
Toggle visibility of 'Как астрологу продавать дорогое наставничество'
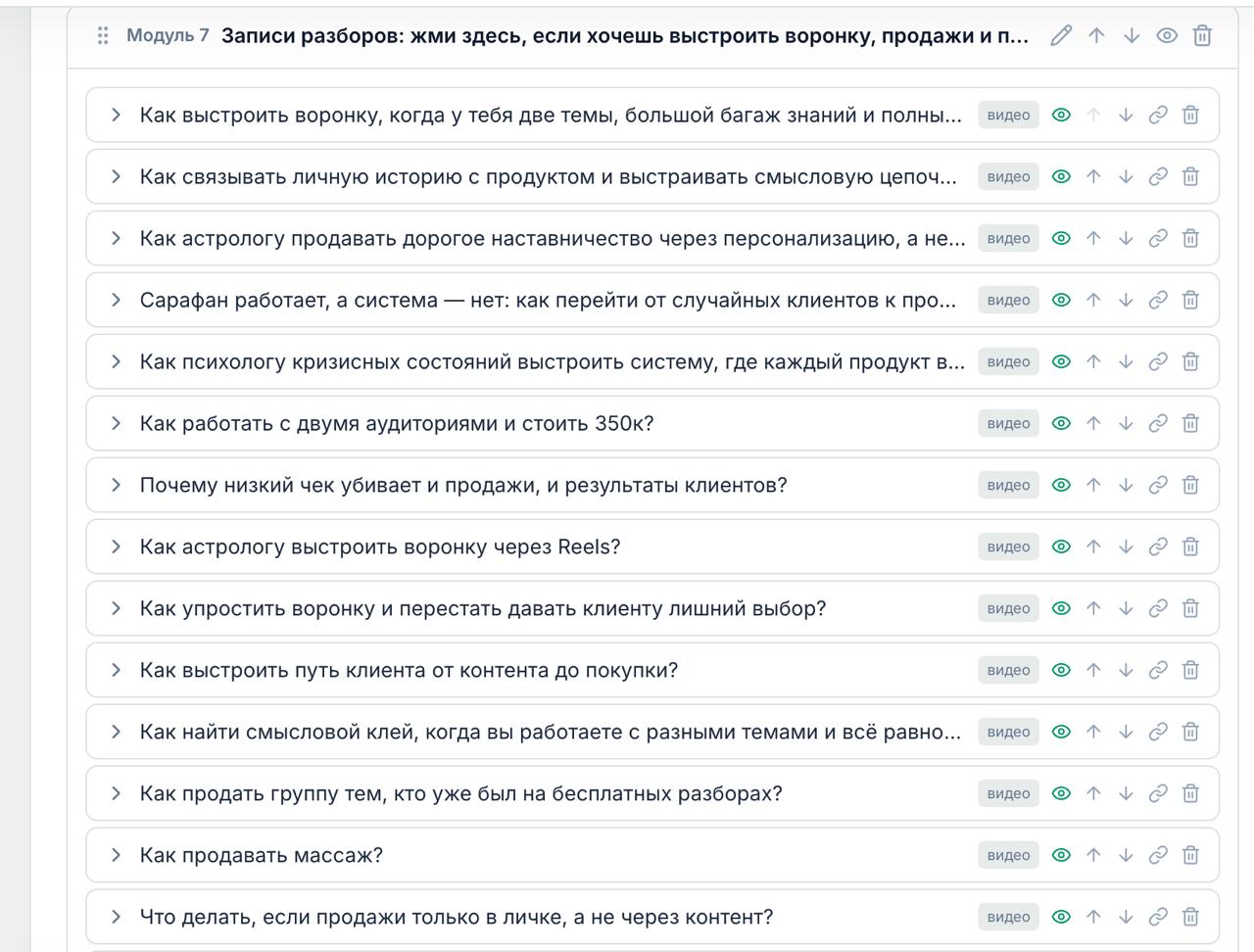click(x=1061, y=238)
